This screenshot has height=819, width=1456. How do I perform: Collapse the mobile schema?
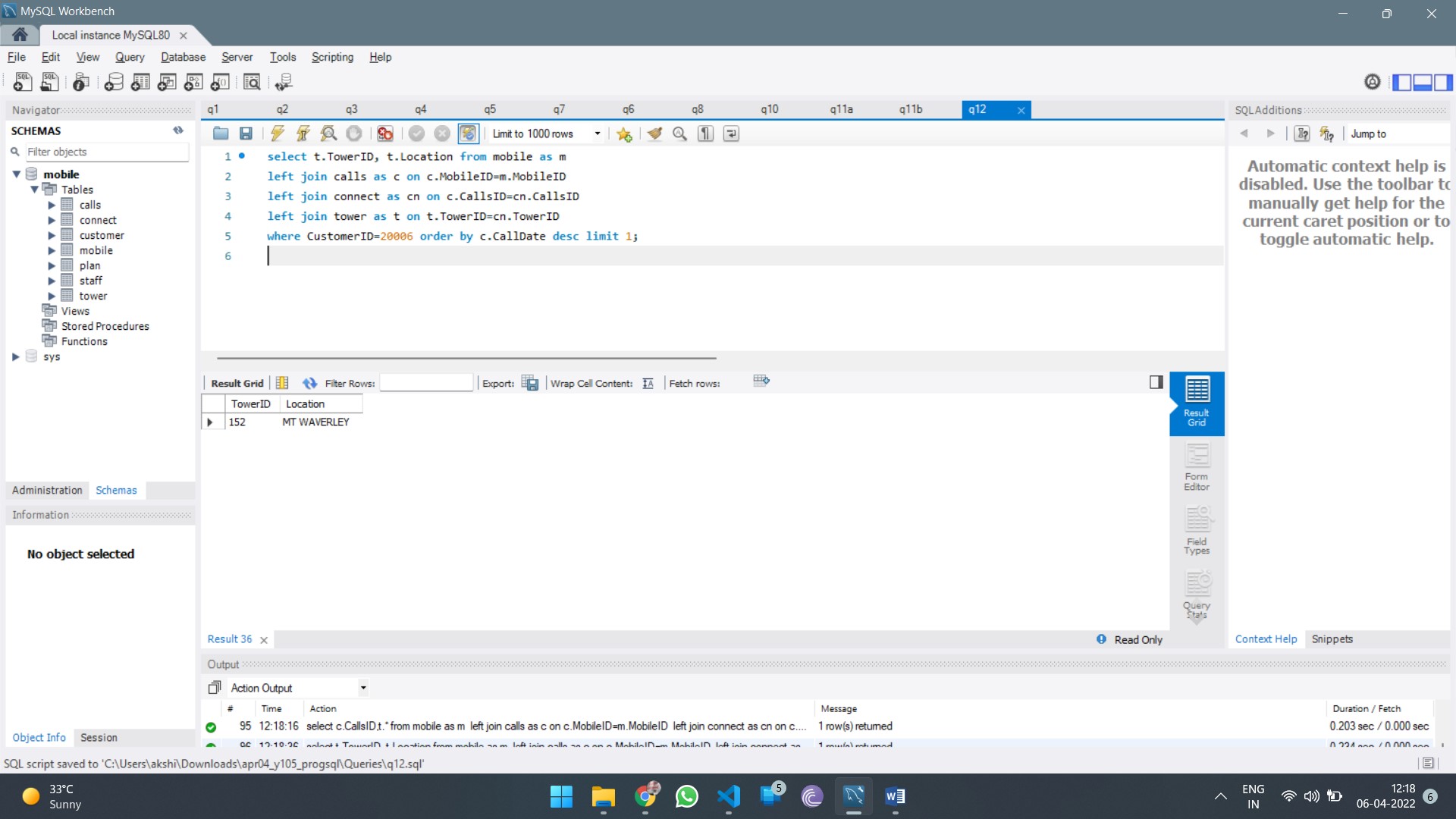pos(16,174)
